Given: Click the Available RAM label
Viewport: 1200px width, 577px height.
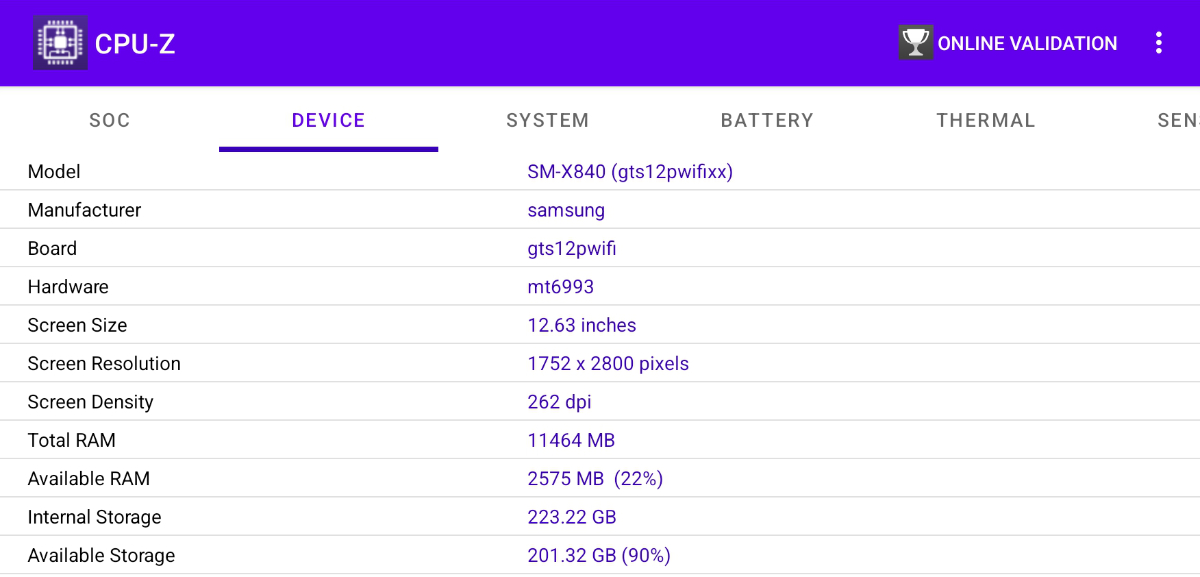Looking at the screenshot, I should (89, 479).
